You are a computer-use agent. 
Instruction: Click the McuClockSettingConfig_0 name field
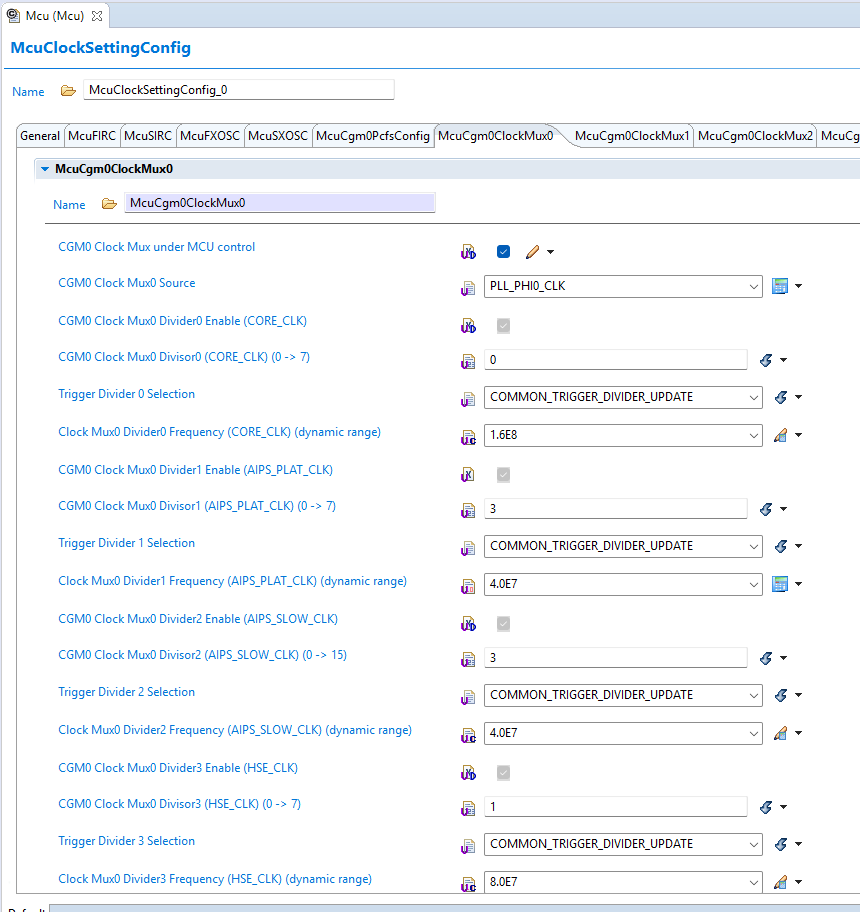click(238, 90)
